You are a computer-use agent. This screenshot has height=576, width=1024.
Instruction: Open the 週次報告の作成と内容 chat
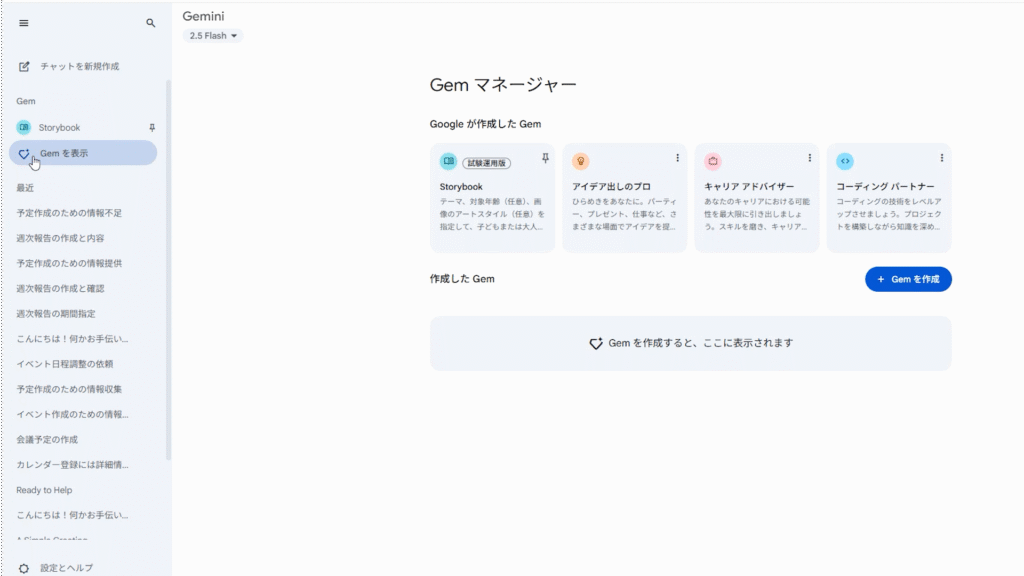tap(60, 238)
